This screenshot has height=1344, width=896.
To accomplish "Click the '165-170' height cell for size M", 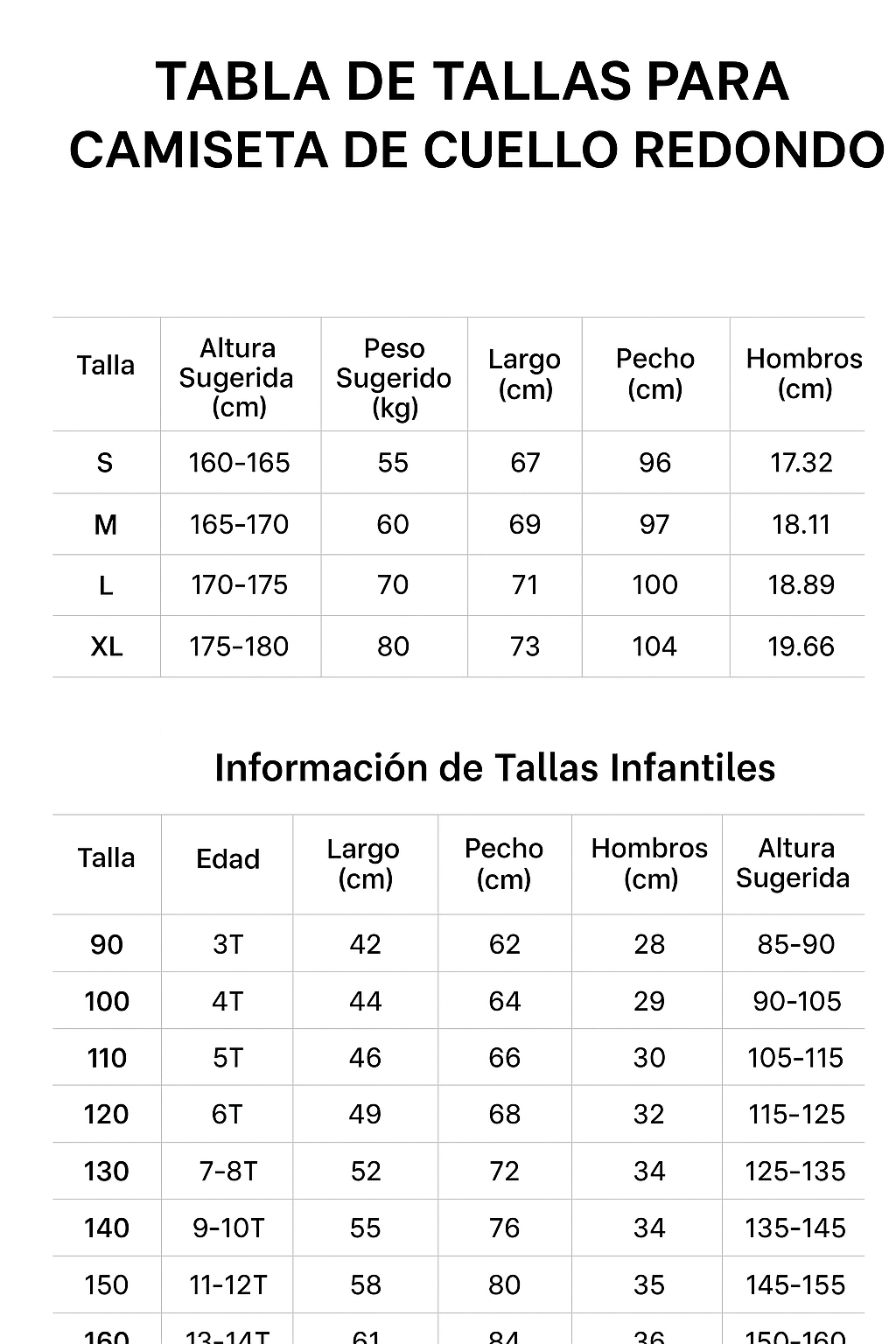I will click(239, 524).
